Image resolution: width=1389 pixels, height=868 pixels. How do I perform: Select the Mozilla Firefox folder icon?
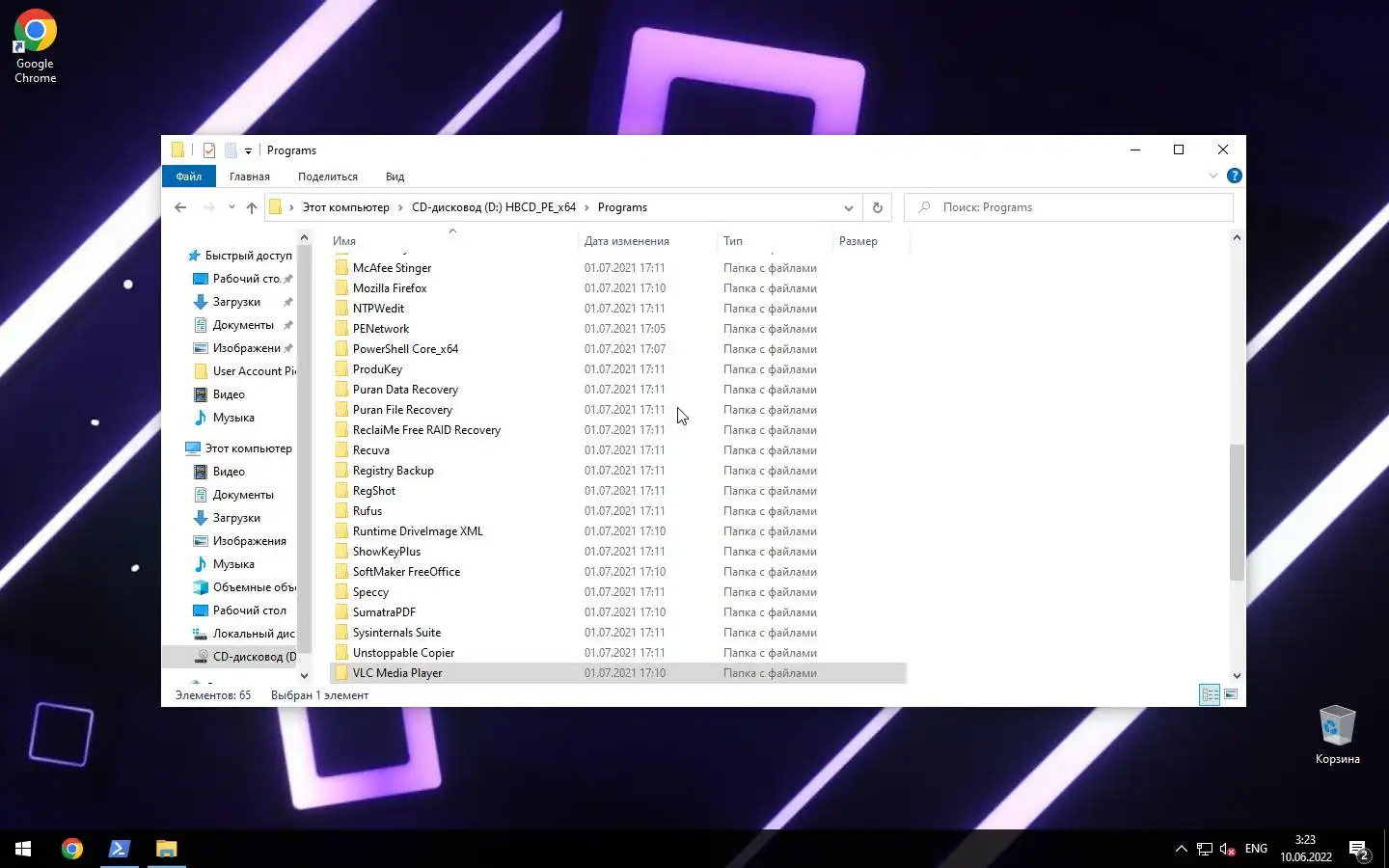tap(341, 288)
